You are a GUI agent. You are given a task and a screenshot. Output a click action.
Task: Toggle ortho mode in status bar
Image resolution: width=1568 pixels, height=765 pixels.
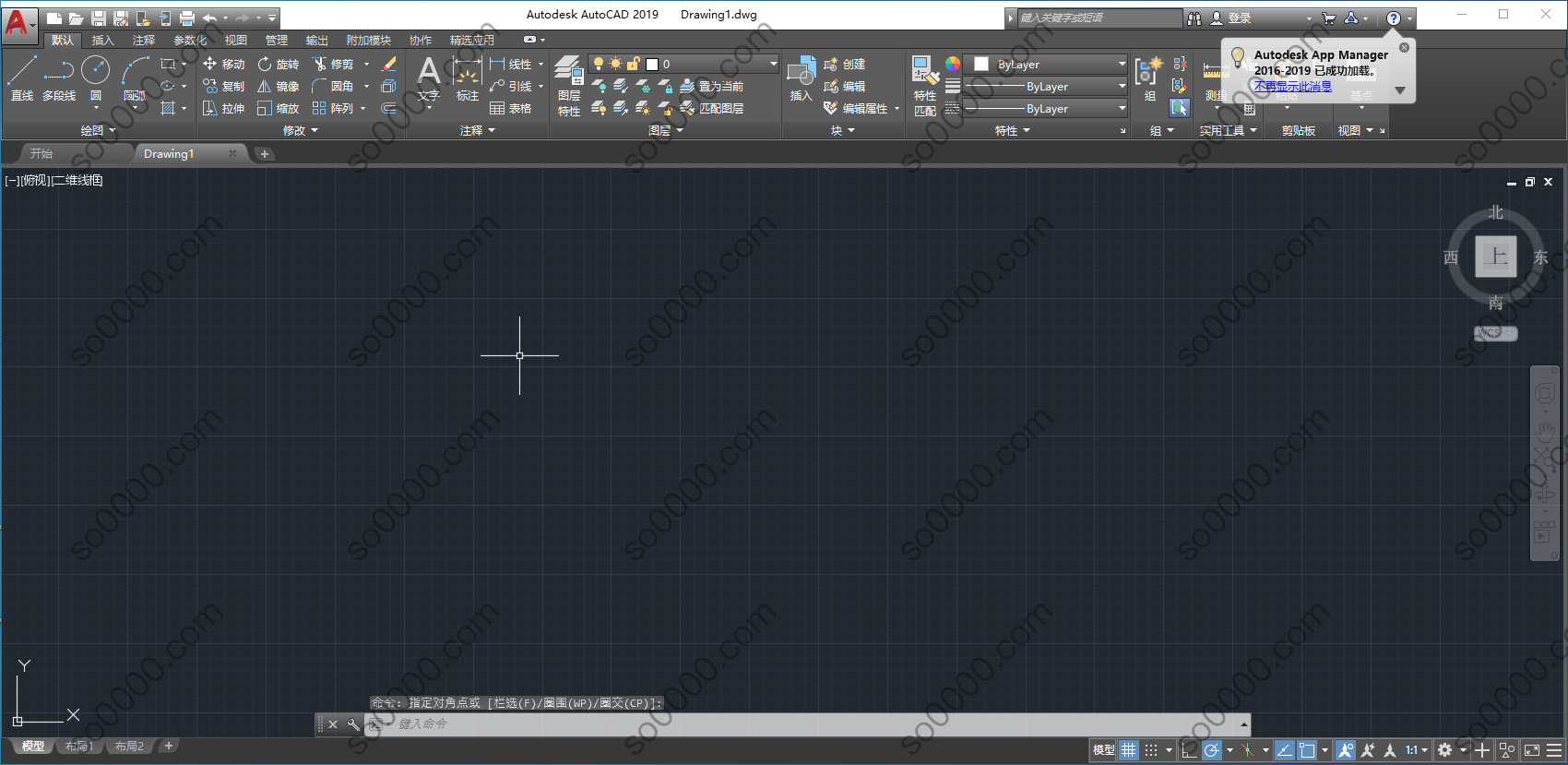pyautogui.click(x=1190, y=750)
